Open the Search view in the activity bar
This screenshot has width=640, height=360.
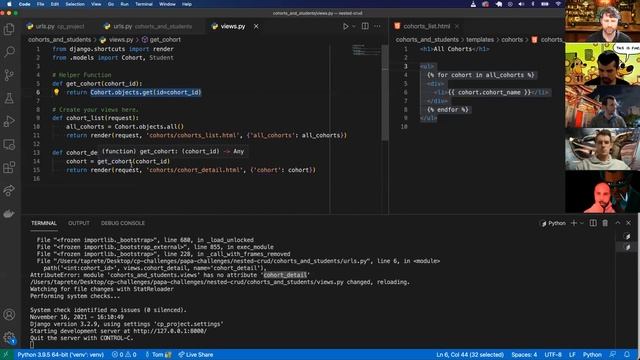coord(9,52)
